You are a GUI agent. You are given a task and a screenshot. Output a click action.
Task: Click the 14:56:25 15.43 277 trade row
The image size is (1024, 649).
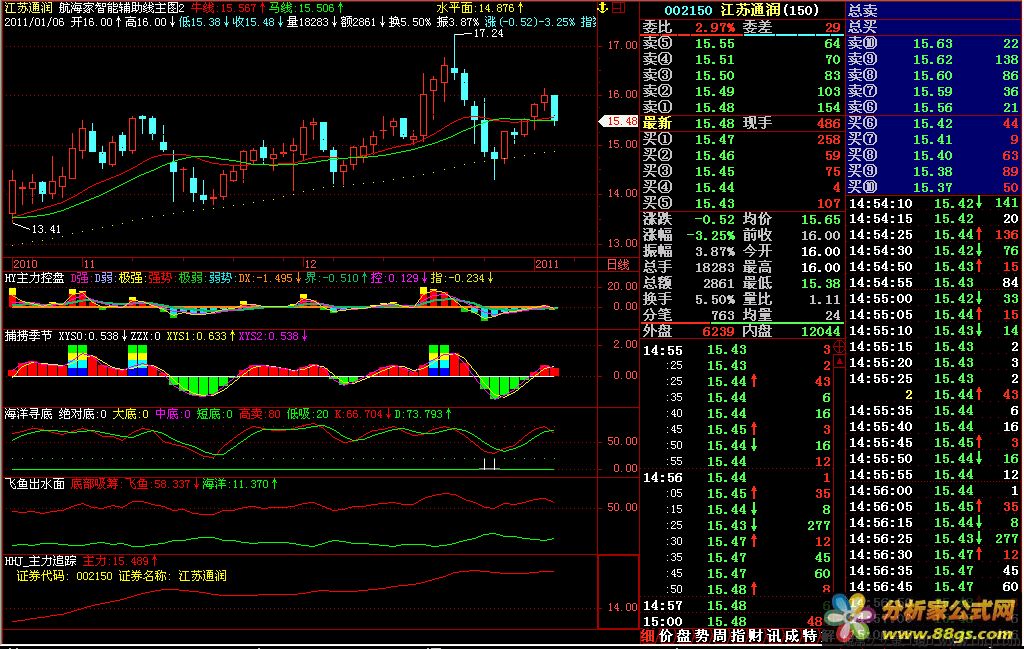pos(934,539)
